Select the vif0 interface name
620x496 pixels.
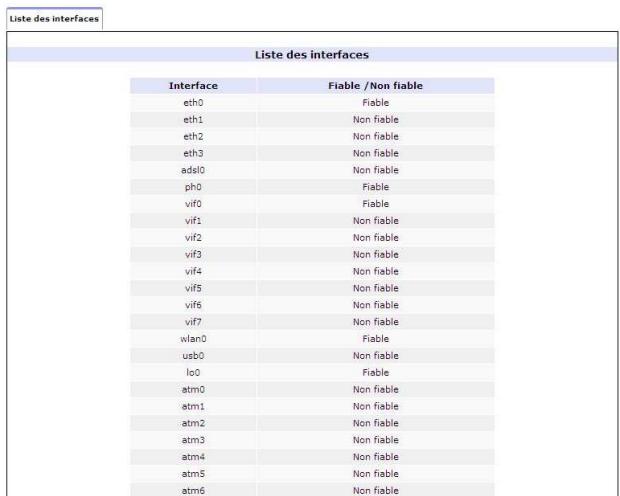(x=194, y=204)
